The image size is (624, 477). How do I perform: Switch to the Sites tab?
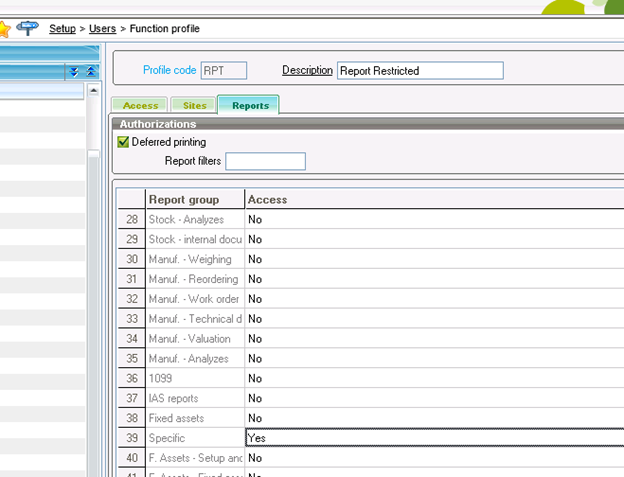click(194, 105)
